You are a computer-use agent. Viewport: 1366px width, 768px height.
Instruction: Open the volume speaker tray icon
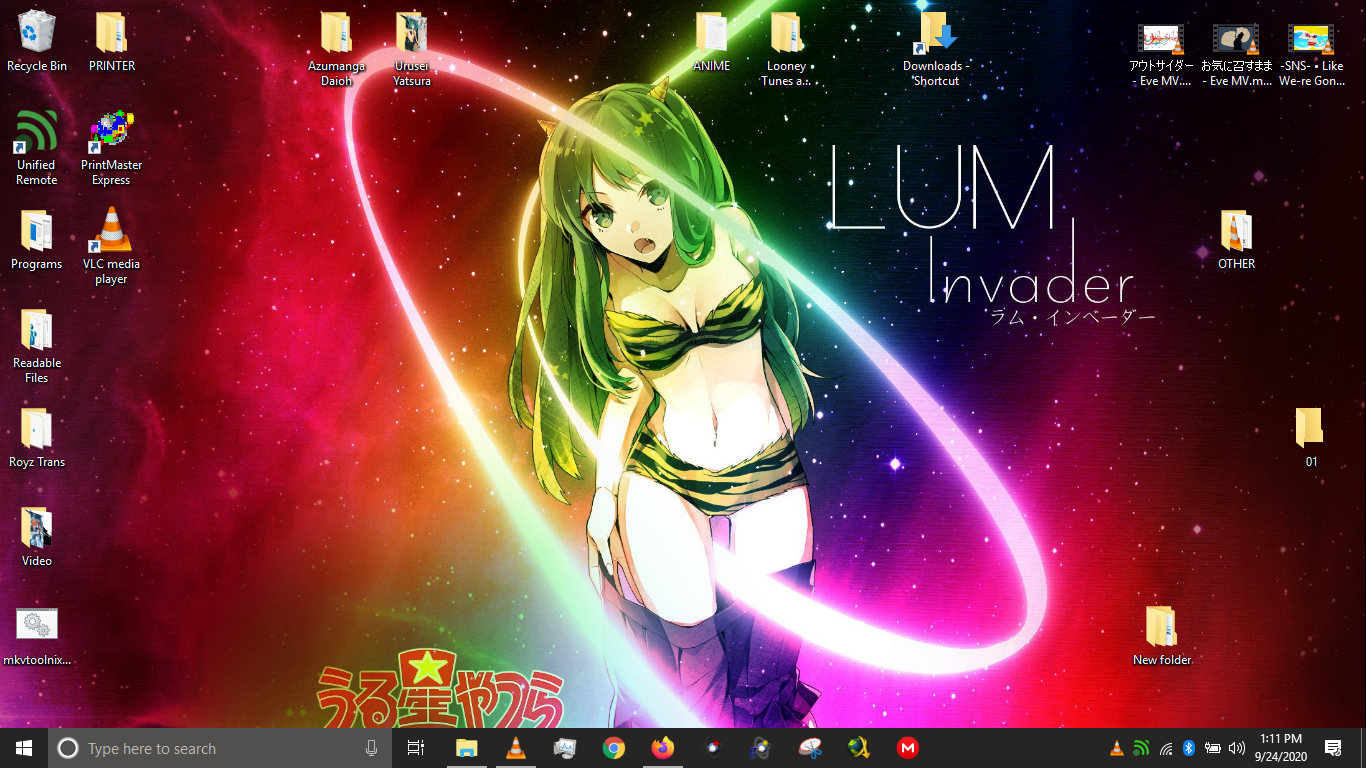coord(1237,748)
